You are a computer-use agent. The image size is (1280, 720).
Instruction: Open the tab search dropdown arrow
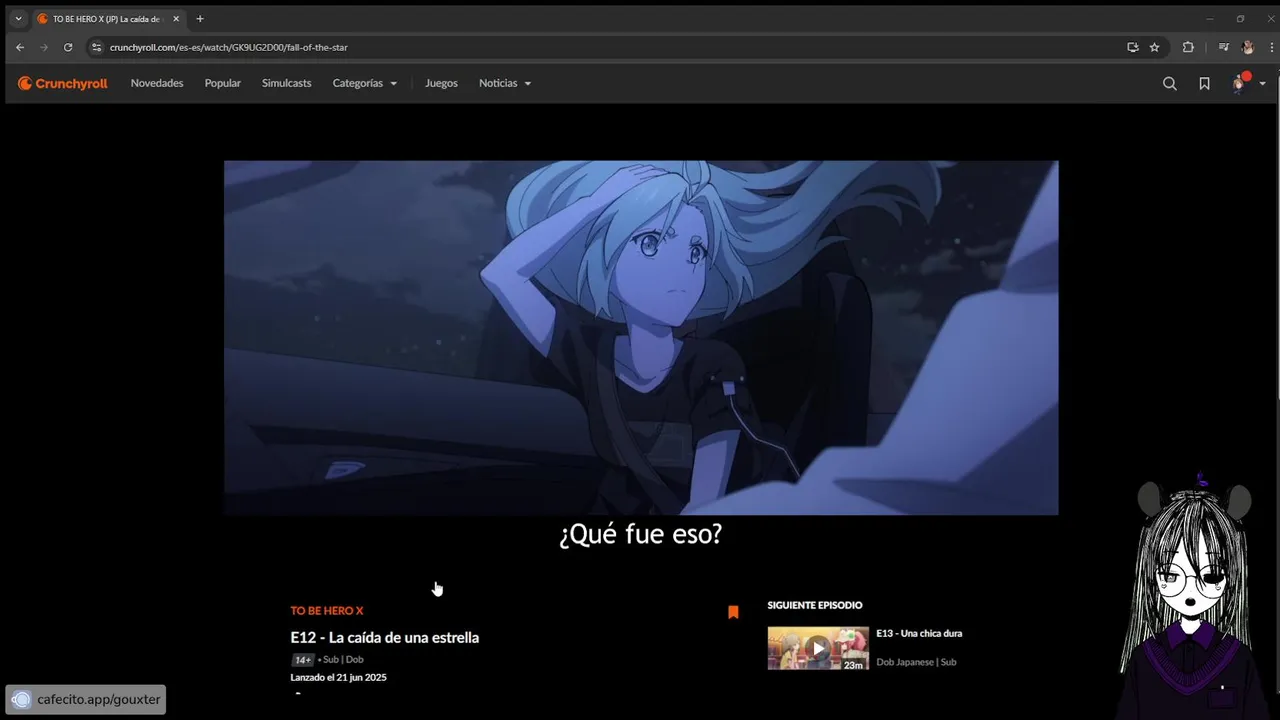(x=18, y=19)
